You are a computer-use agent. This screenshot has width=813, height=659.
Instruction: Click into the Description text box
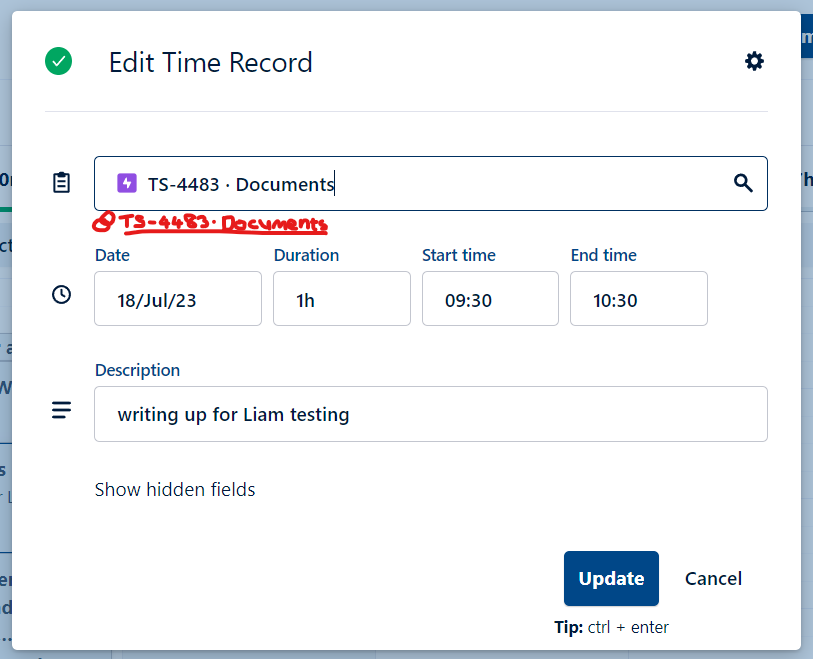click(x=430, y=414)
